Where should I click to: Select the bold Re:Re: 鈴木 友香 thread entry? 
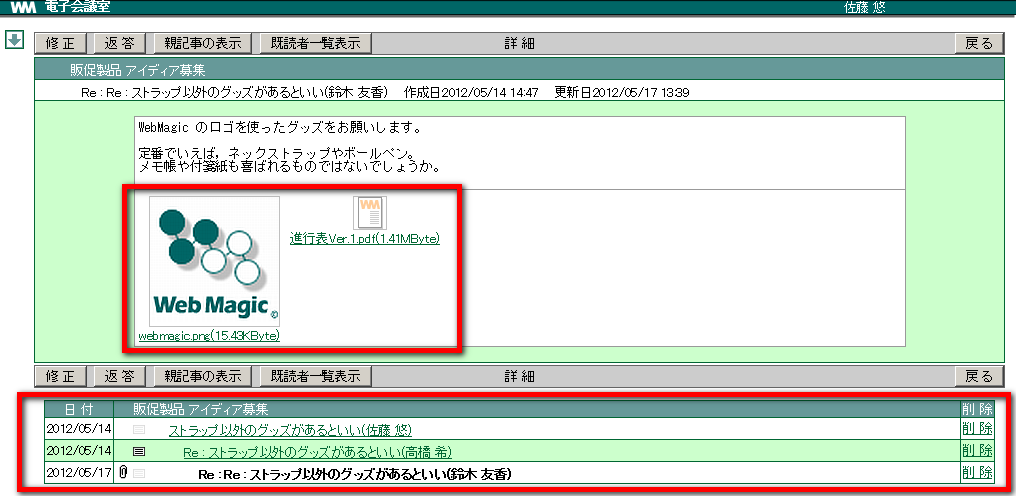coord(355,474)
